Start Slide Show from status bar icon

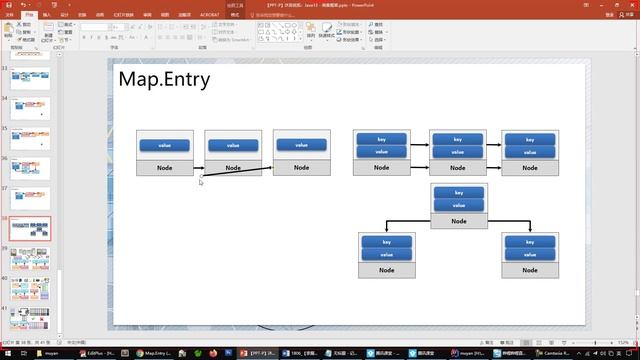pos(564,343)
